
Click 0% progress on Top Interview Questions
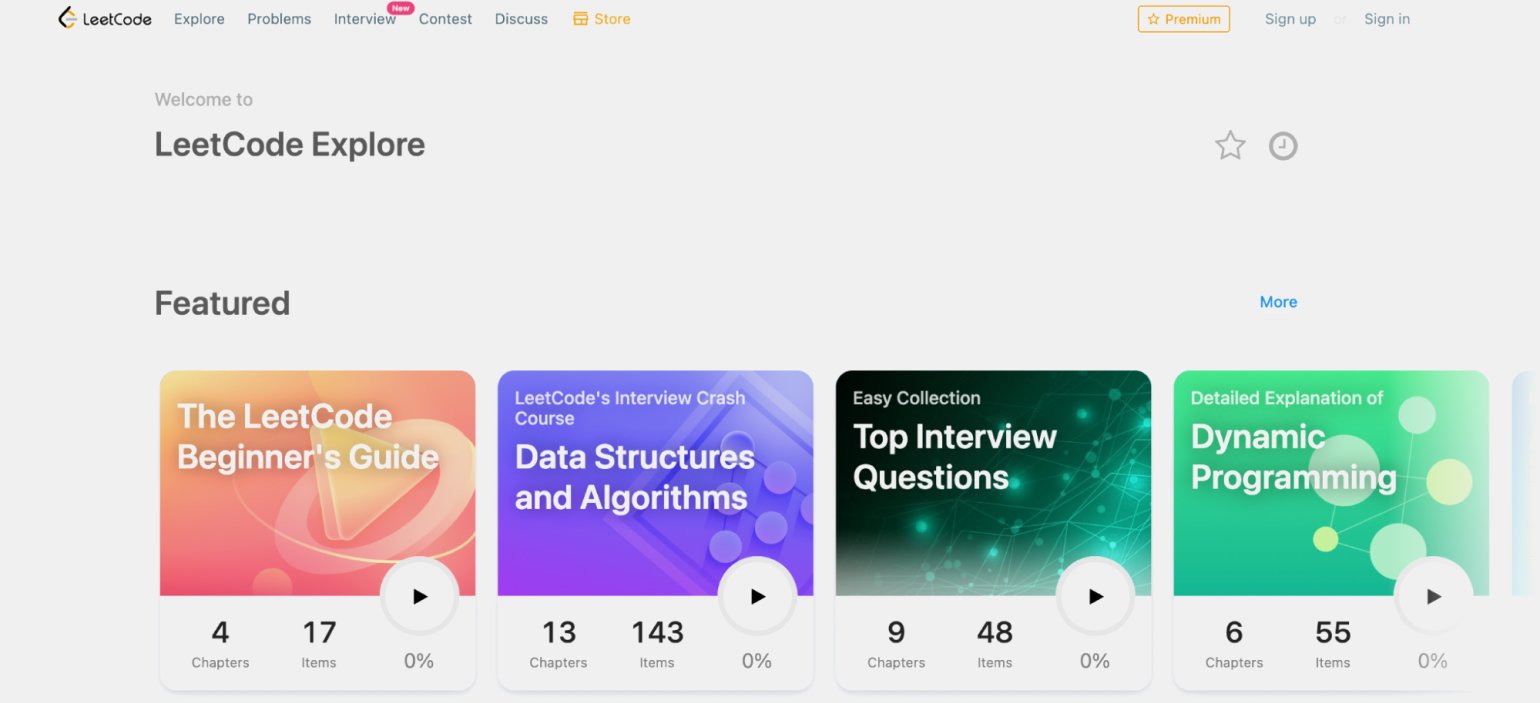coord(1095,661)
